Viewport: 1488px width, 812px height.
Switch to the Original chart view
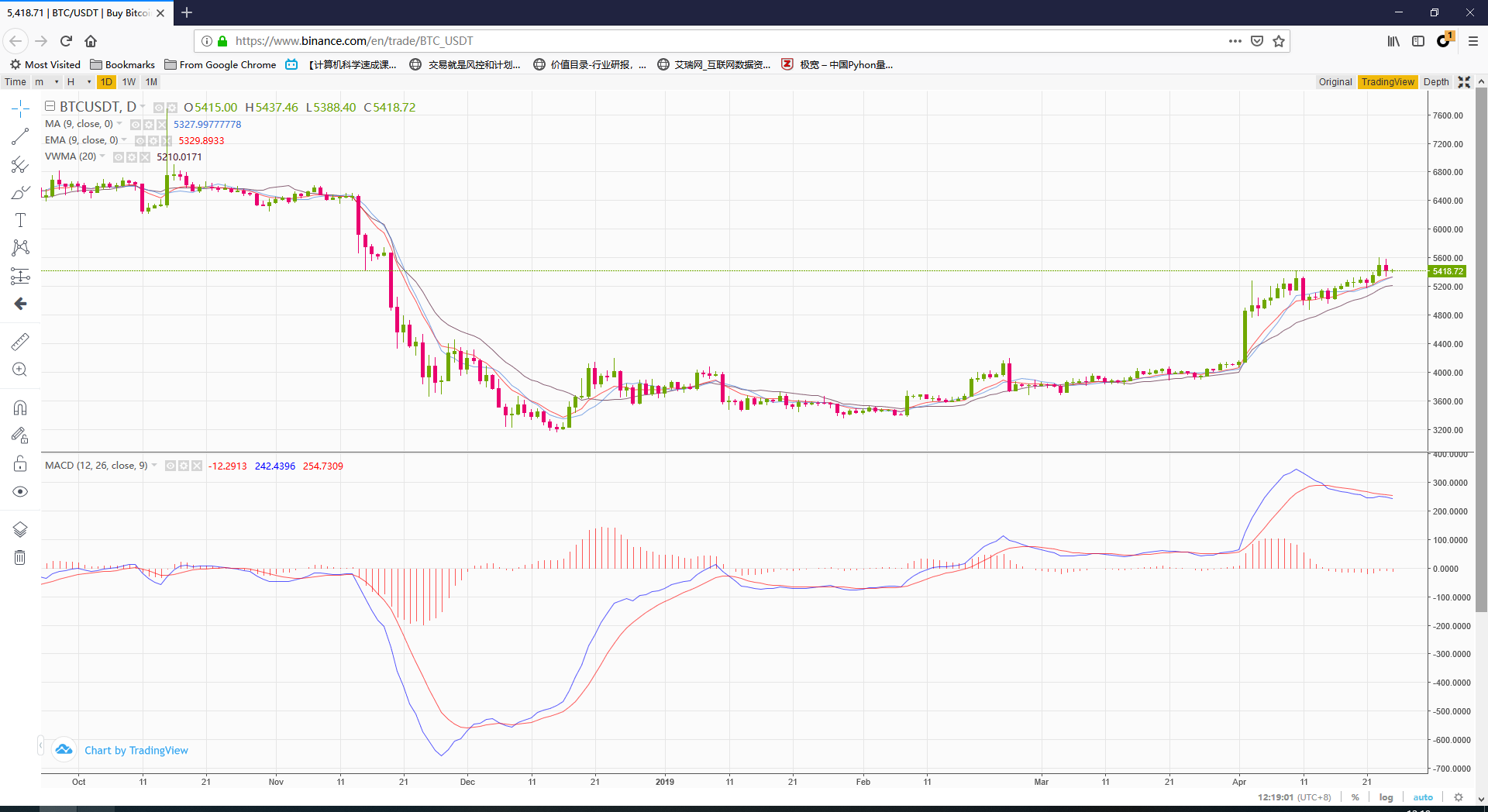pos(1335,82)
